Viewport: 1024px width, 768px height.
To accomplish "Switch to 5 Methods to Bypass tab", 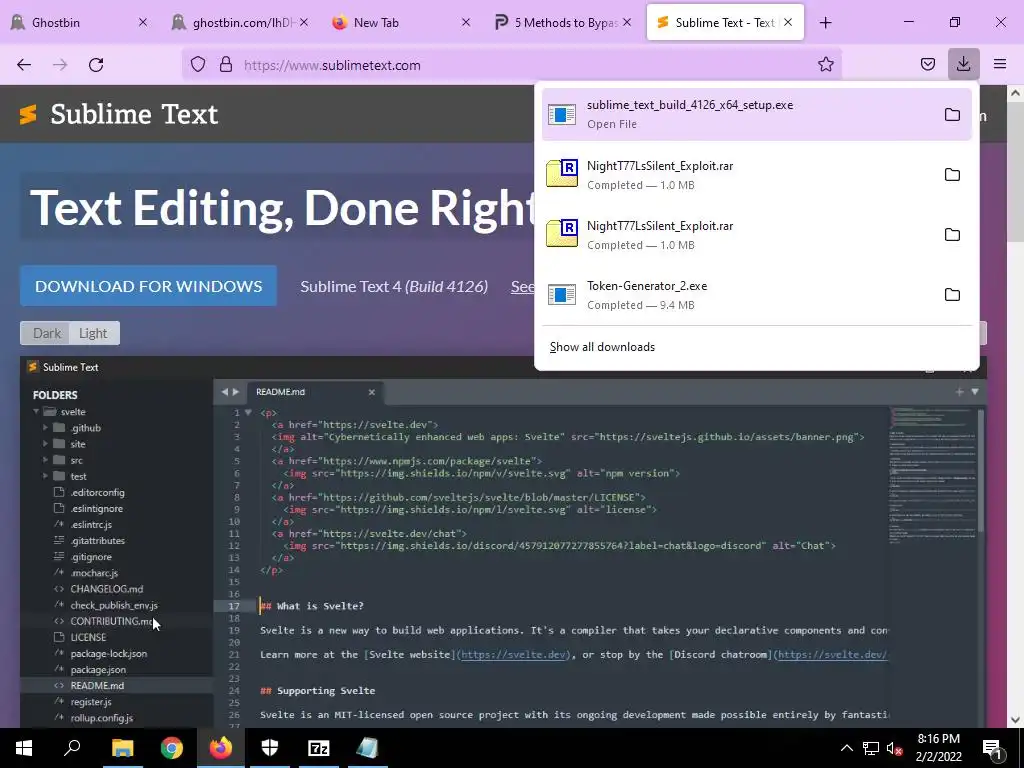I will [x=562, y=23].
